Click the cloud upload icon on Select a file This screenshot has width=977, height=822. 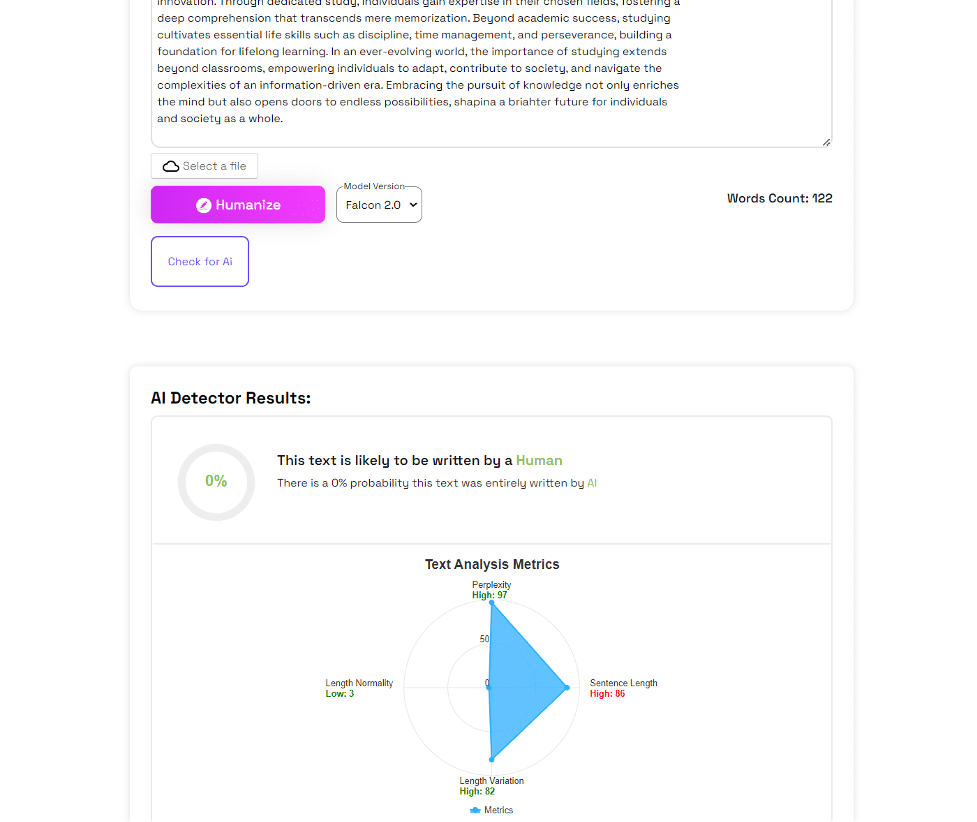tap(170, 165)
